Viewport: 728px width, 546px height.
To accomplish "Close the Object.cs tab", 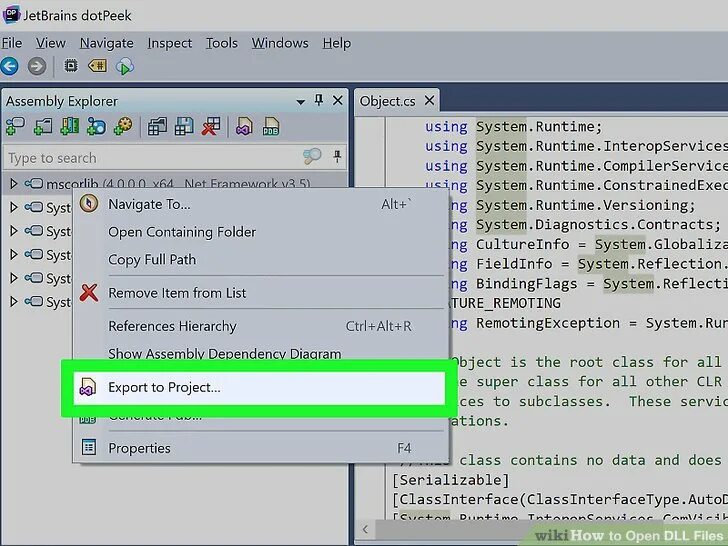I will 429,100.
